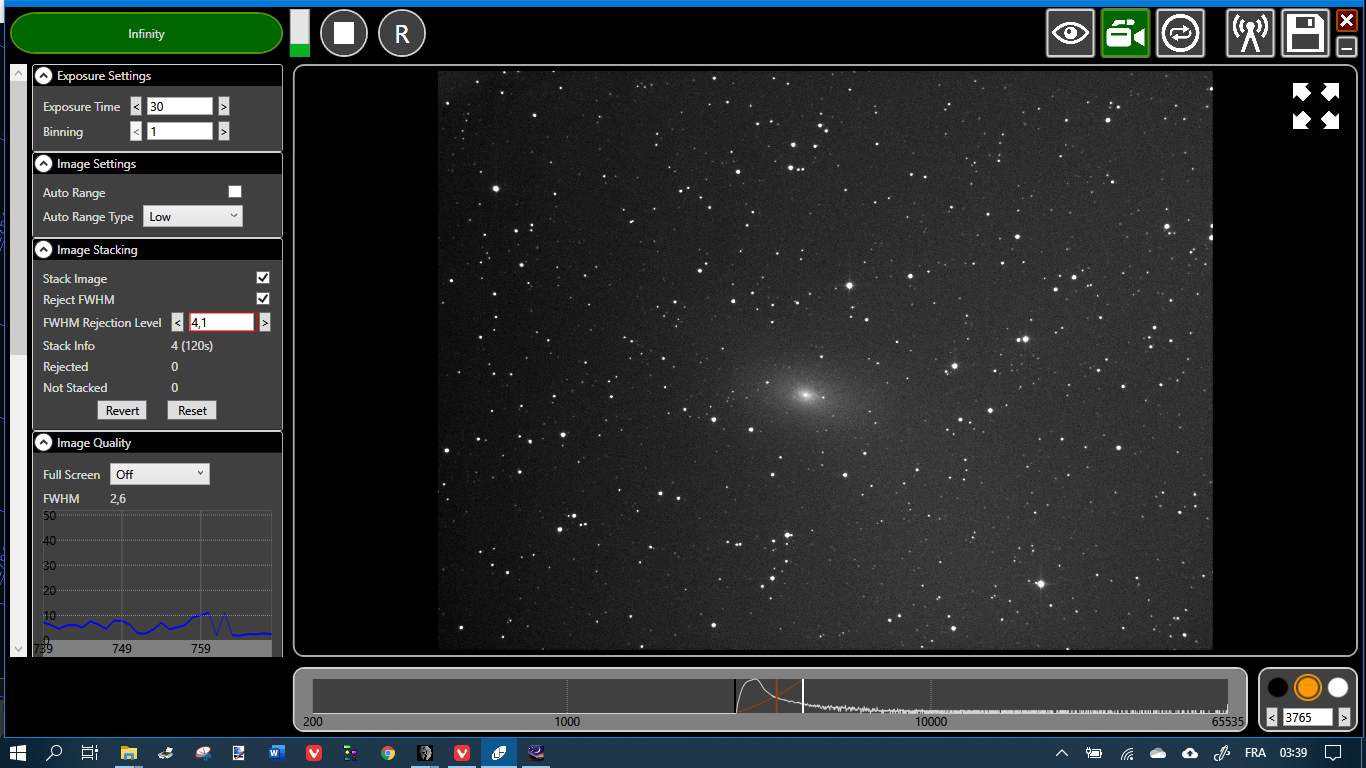Open the night-sky planetarium taskbar icon
This screenshot has width=1366, height=768.
pyautogui.click(x=536, y=753)
